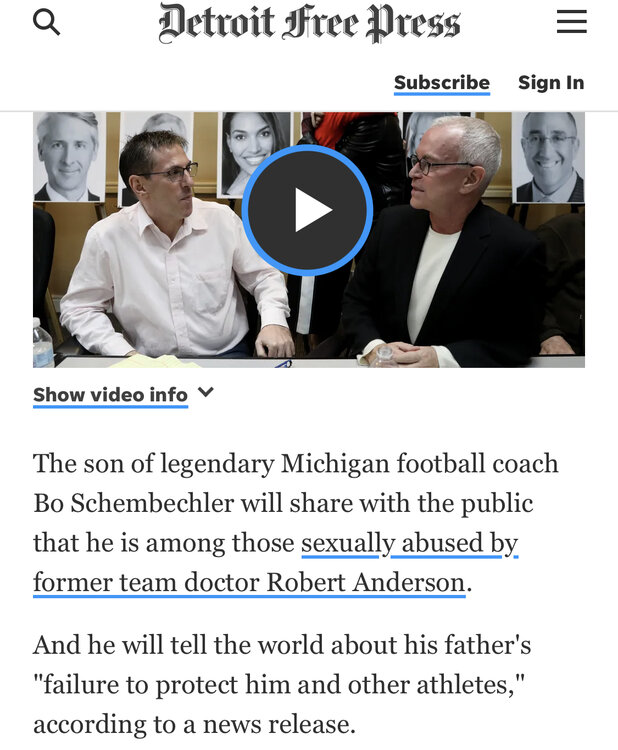Follow the 'former team doctor Robert Anderson' link
This screenshot has height=750, width=618.
click(249, 583)
